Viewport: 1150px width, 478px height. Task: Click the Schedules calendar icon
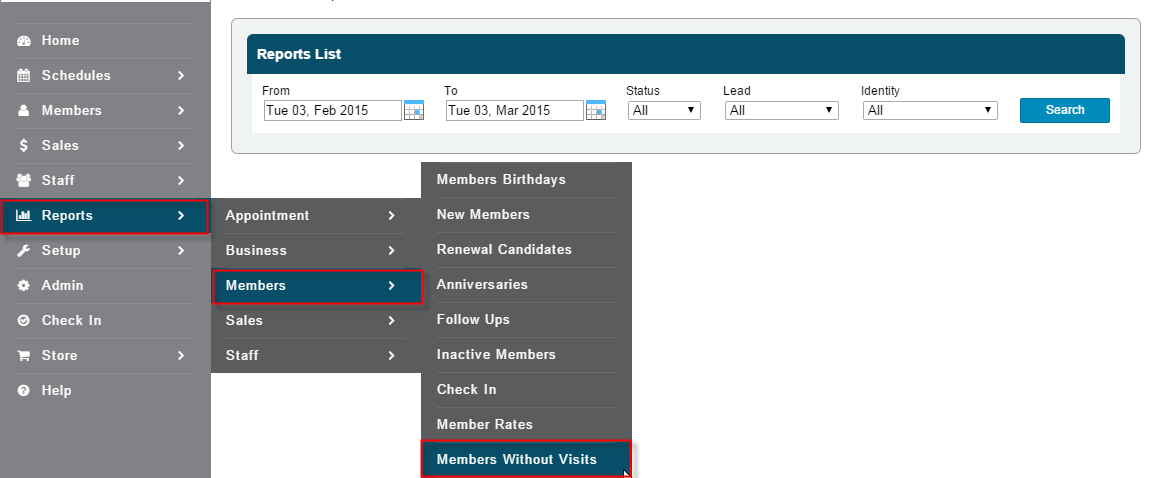[x=24, y=76]
